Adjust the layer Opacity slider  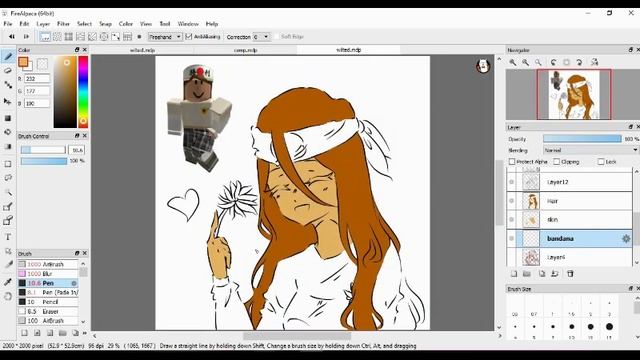point(582,139)
